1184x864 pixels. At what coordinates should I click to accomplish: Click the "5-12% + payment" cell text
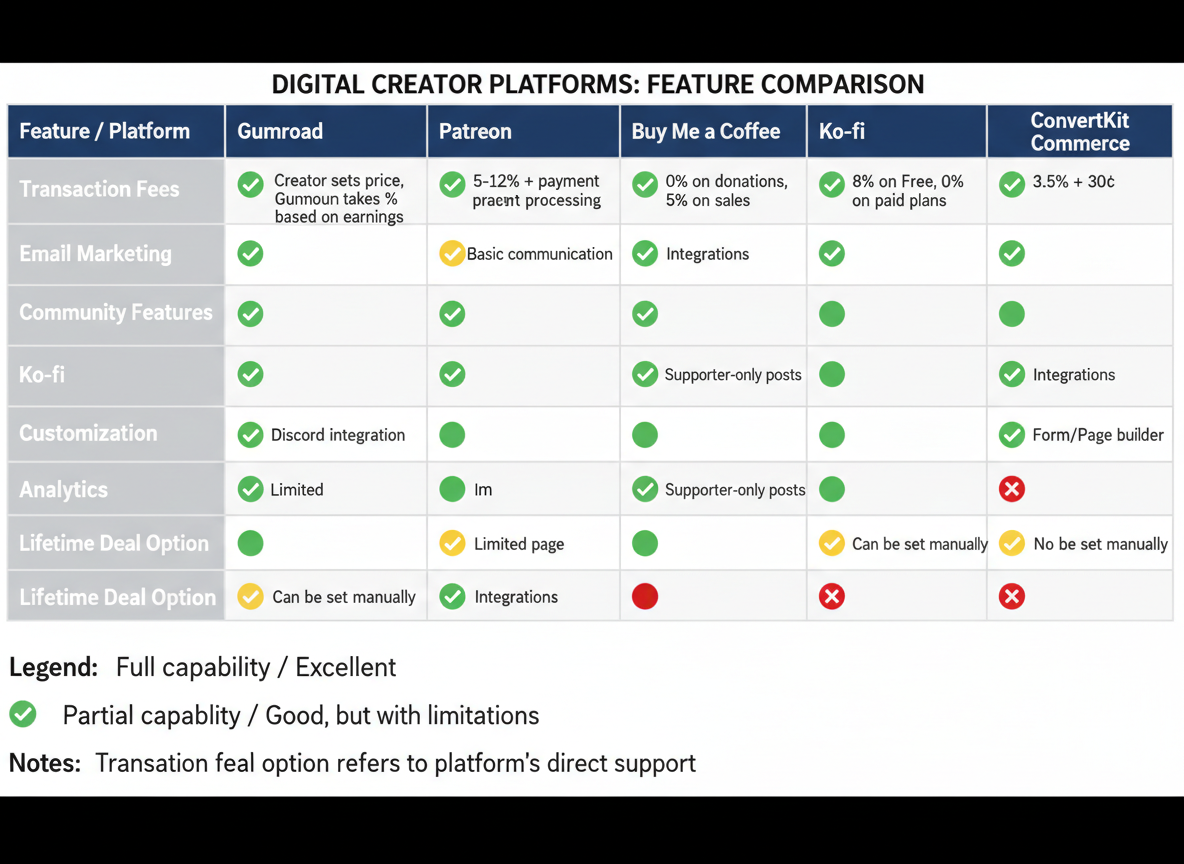[536, 190]
